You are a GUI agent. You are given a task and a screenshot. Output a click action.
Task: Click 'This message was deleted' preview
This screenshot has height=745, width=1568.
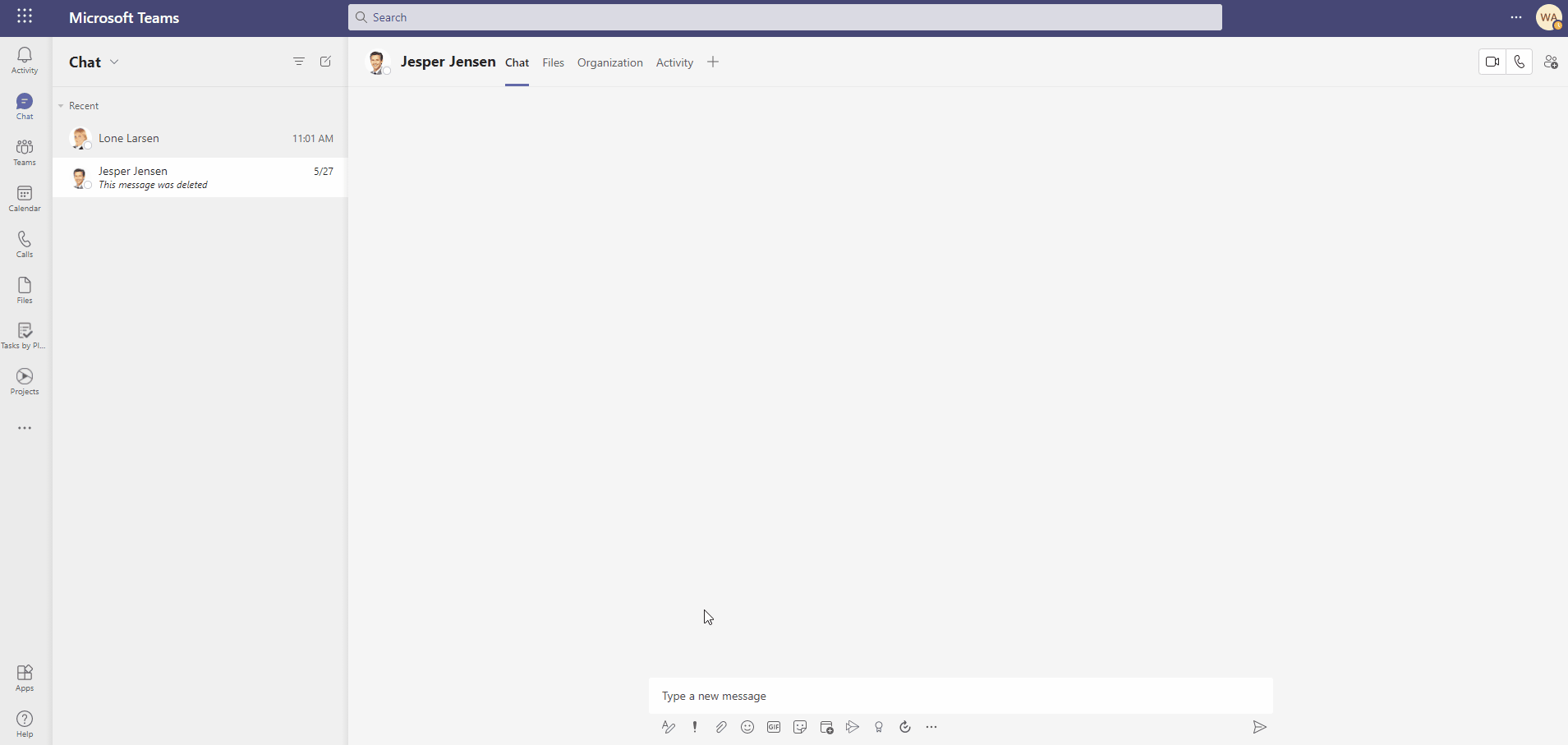153,185
